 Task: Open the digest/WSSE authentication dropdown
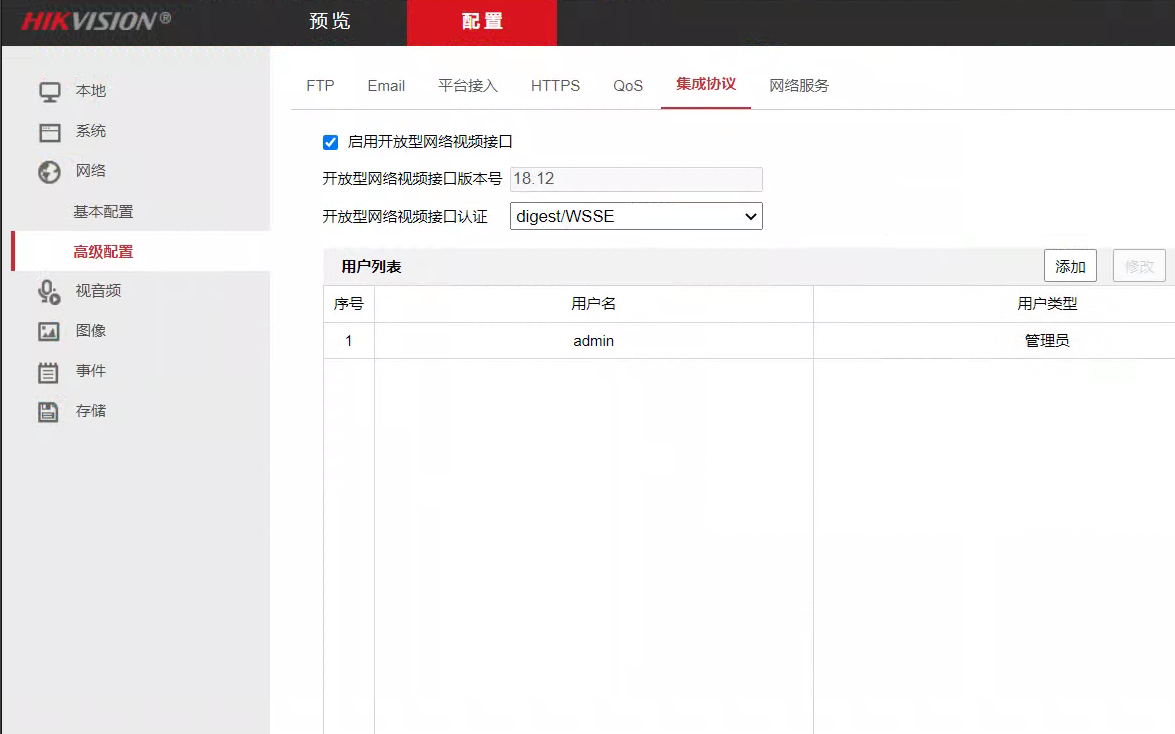pyautogui.click(x=636, y=216)
